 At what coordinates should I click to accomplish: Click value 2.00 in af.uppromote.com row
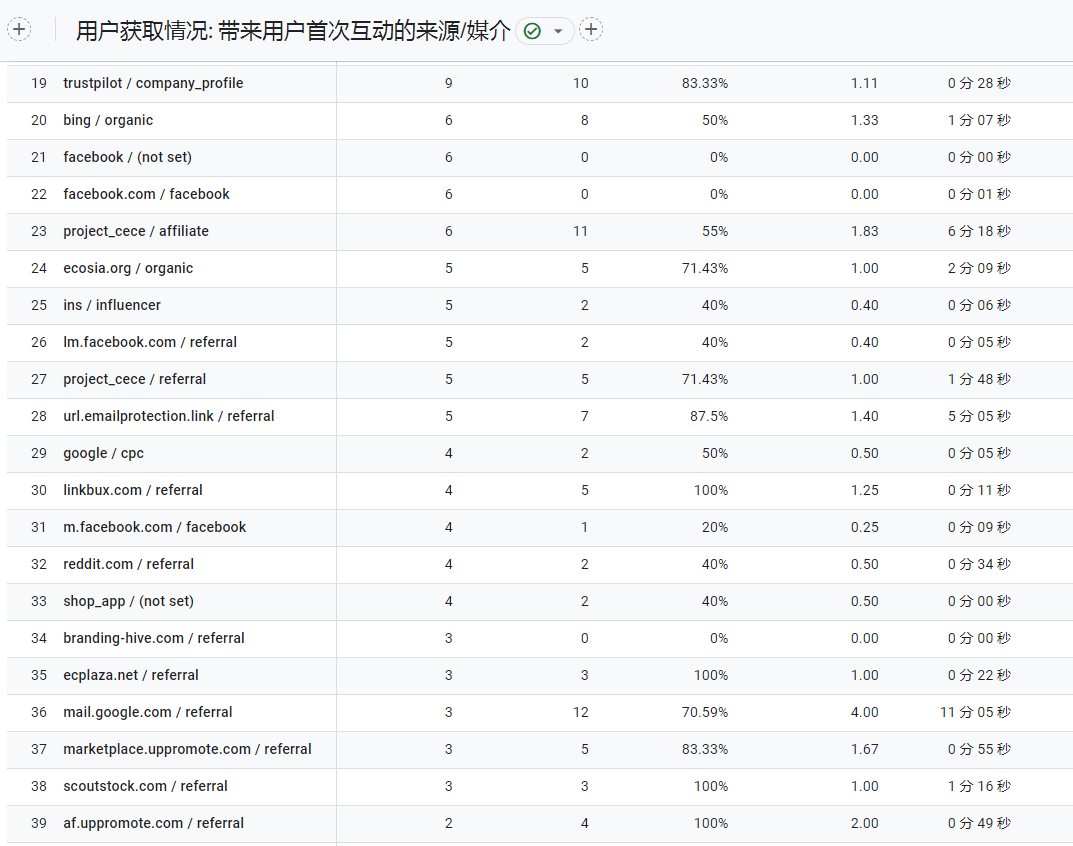click(864, 822)
